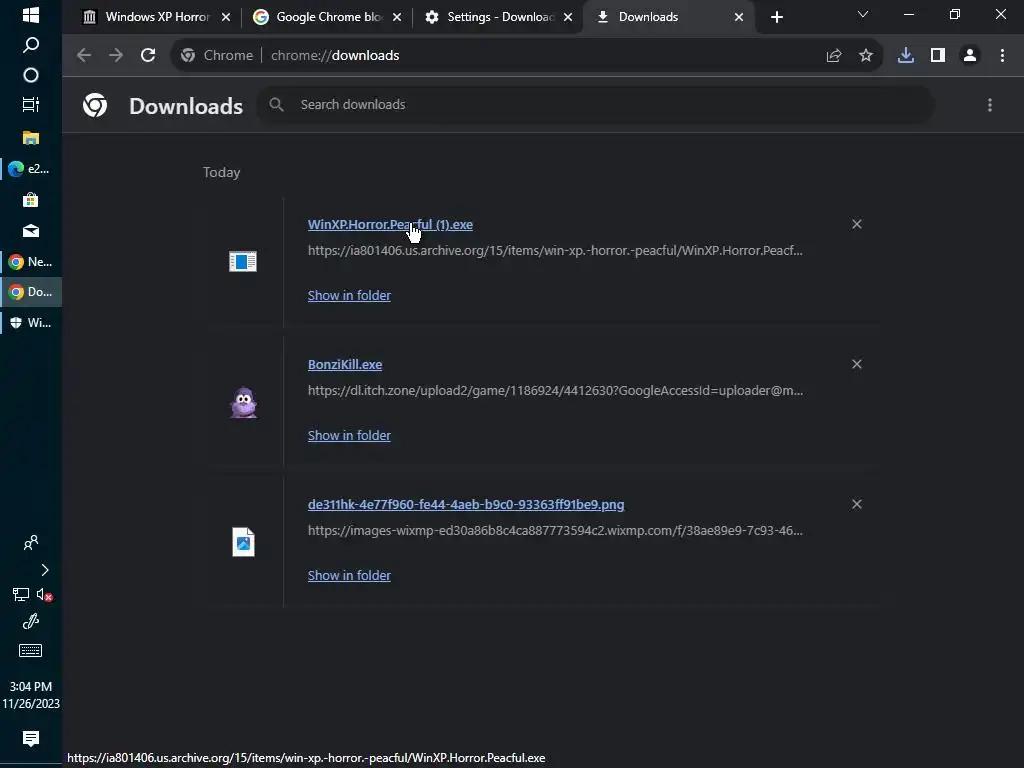Click the muted volume tray icon
This screenshot has height=768, width=1024.
tap(44, 594)
